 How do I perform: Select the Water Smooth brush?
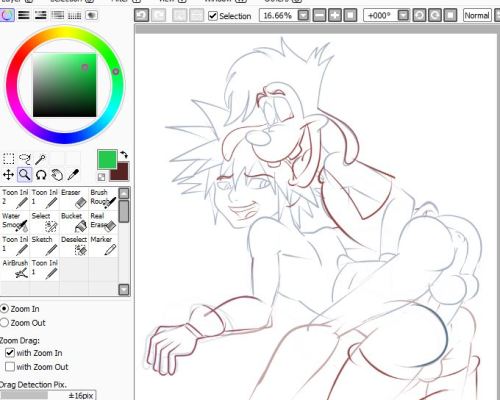[x=15, y=222]
